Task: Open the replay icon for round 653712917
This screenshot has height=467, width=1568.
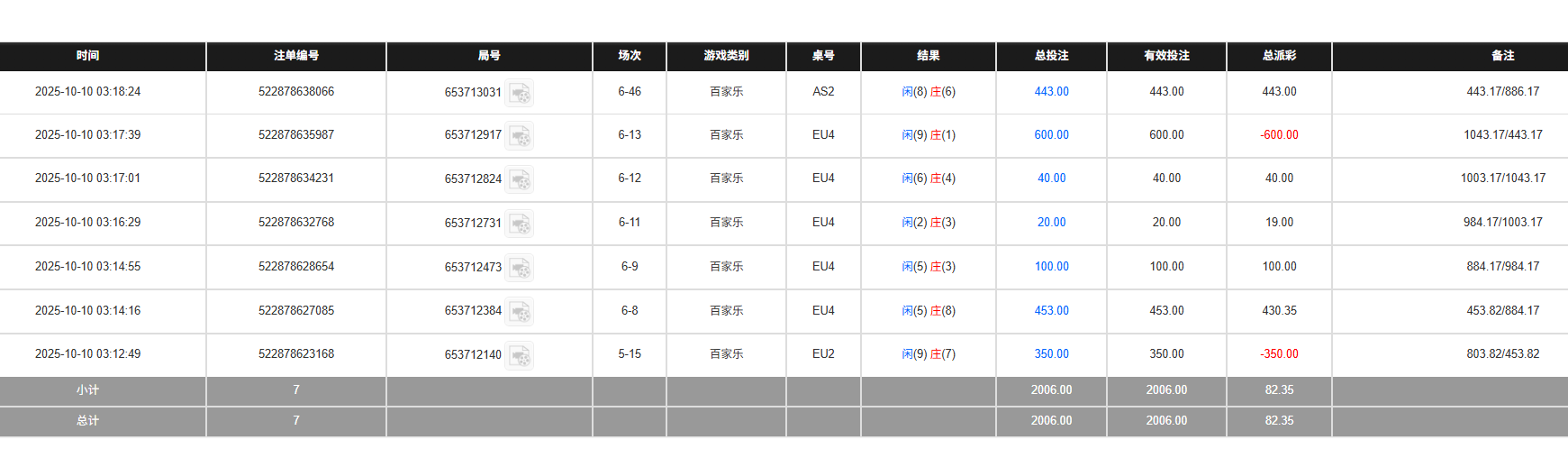Action: pos(520,136)
